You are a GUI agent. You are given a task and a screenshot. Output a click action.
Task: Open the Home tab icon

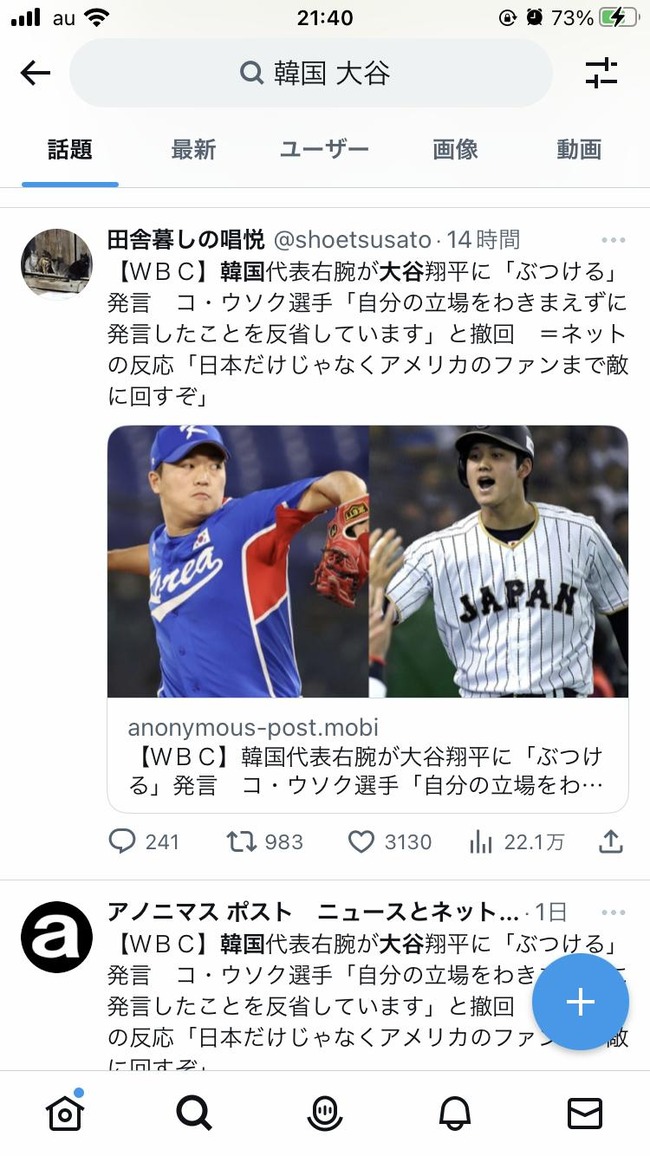pyautogui.click(x=65, y=1112)
